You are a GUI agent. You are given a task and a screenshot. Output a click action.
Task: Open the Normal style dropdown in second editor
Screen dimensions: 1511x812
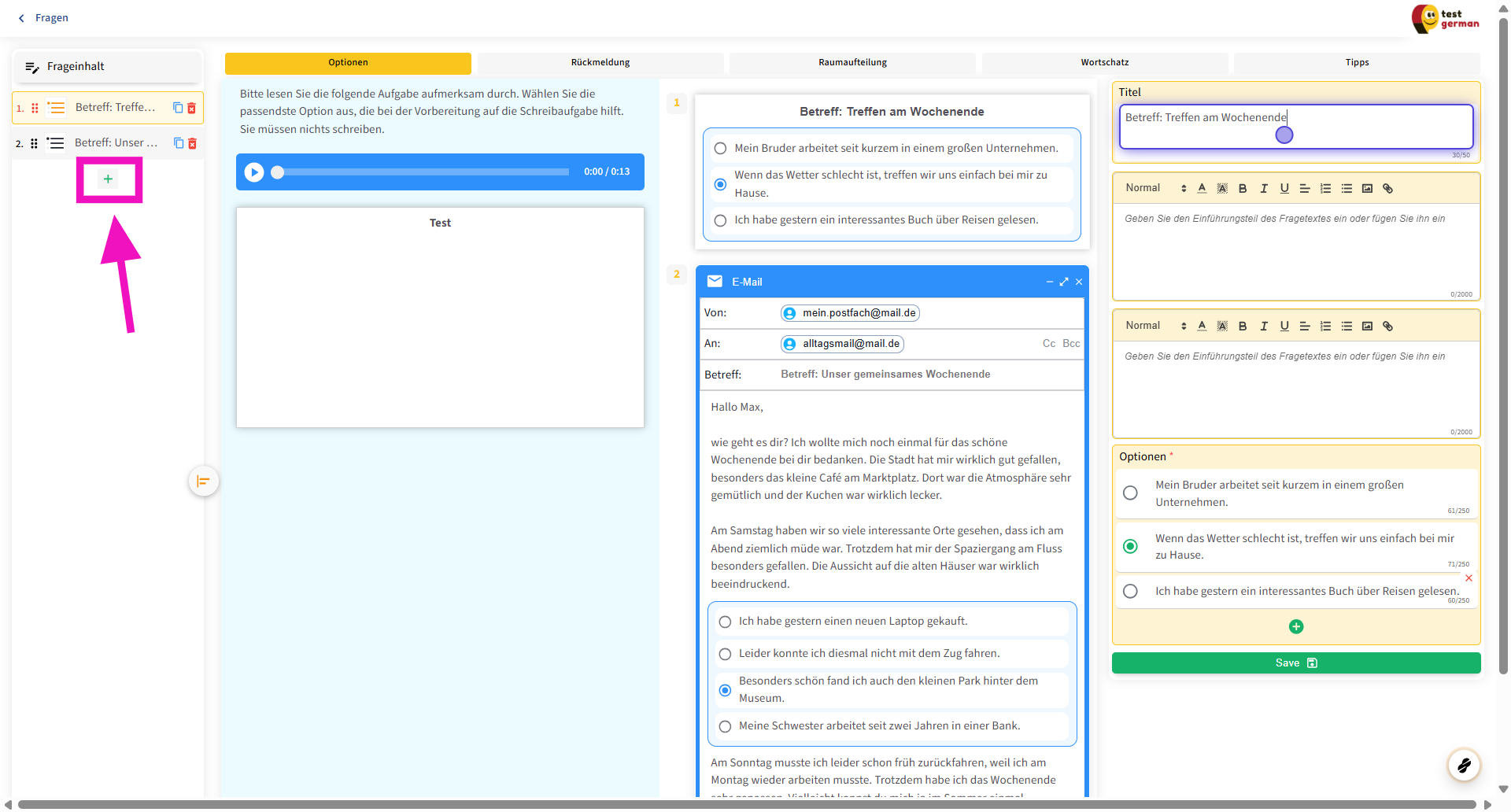(x=1155, y=326)
